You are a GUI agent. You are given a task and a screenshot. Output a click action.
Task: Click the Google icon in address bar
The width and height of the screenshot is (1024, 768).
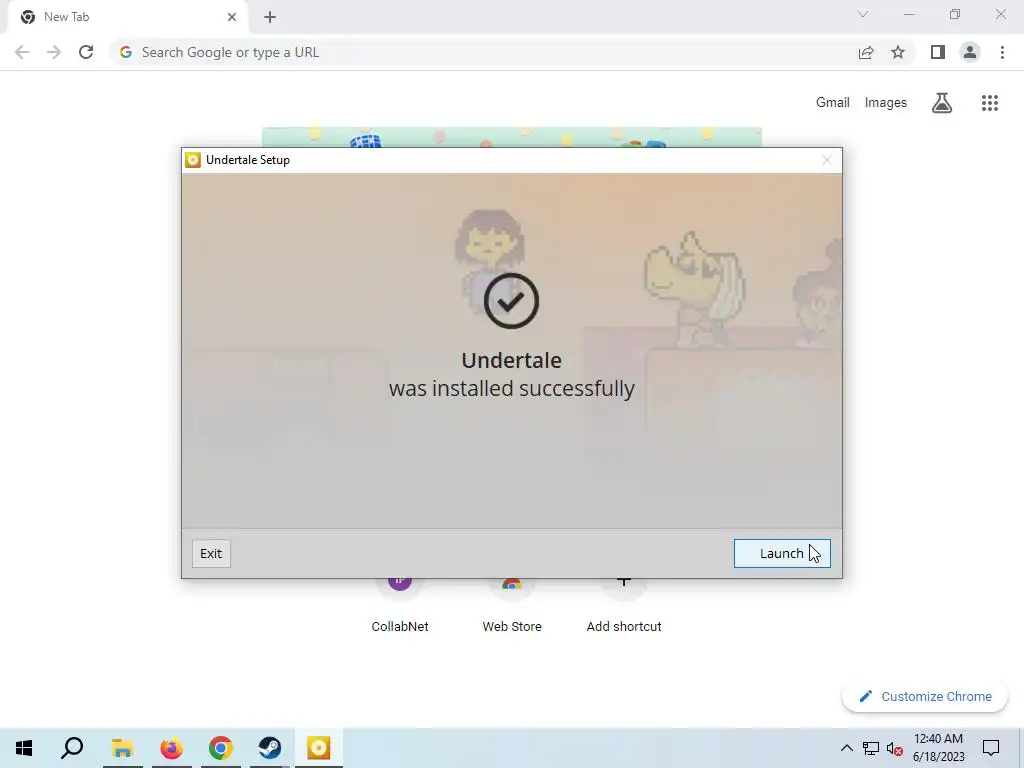126,52
